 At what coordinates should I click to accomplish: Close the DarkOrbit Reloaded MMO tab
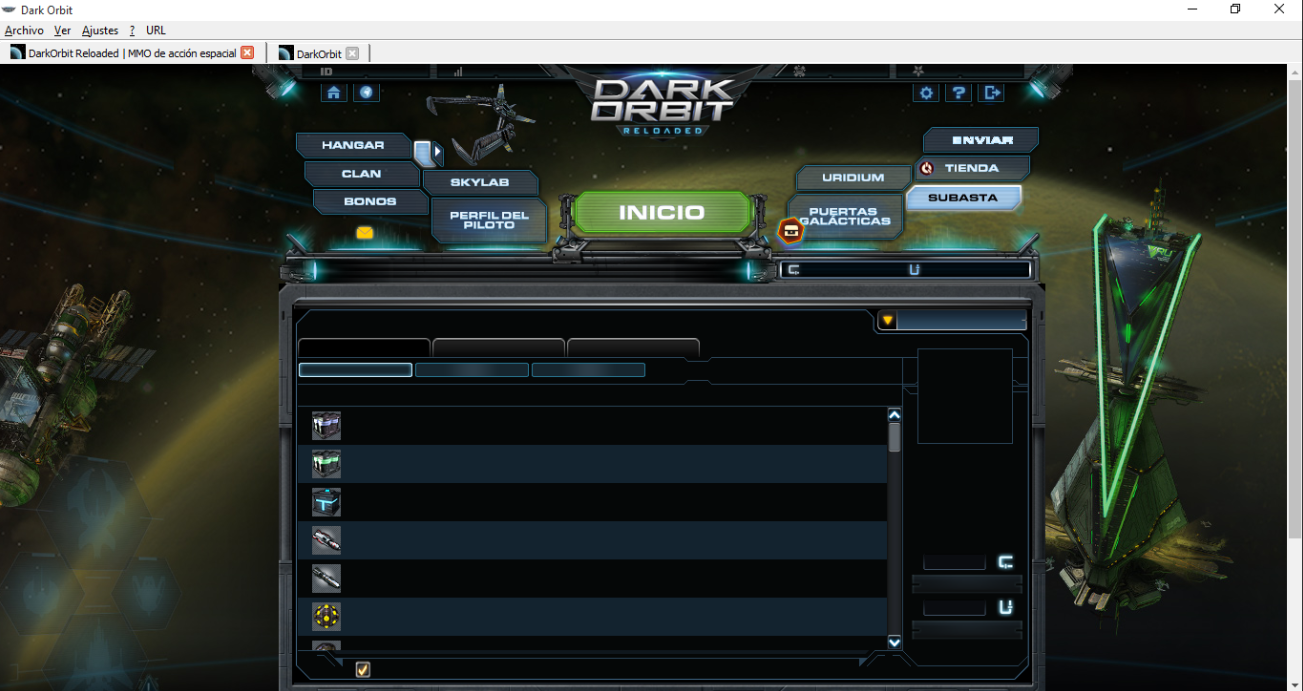[247, 53]
